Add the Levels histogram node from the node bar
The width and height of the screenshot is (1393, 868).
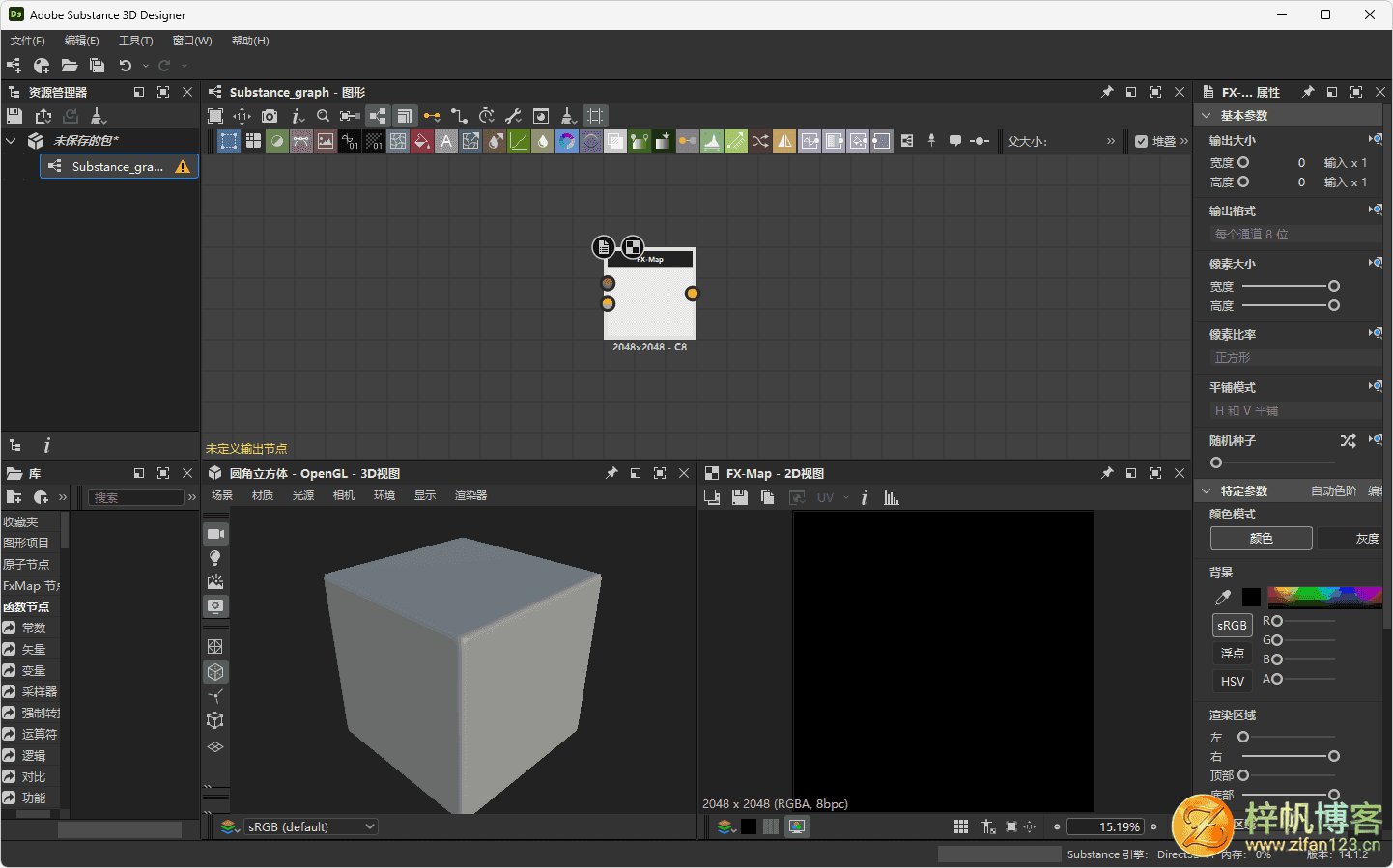(x=712, y=141)
